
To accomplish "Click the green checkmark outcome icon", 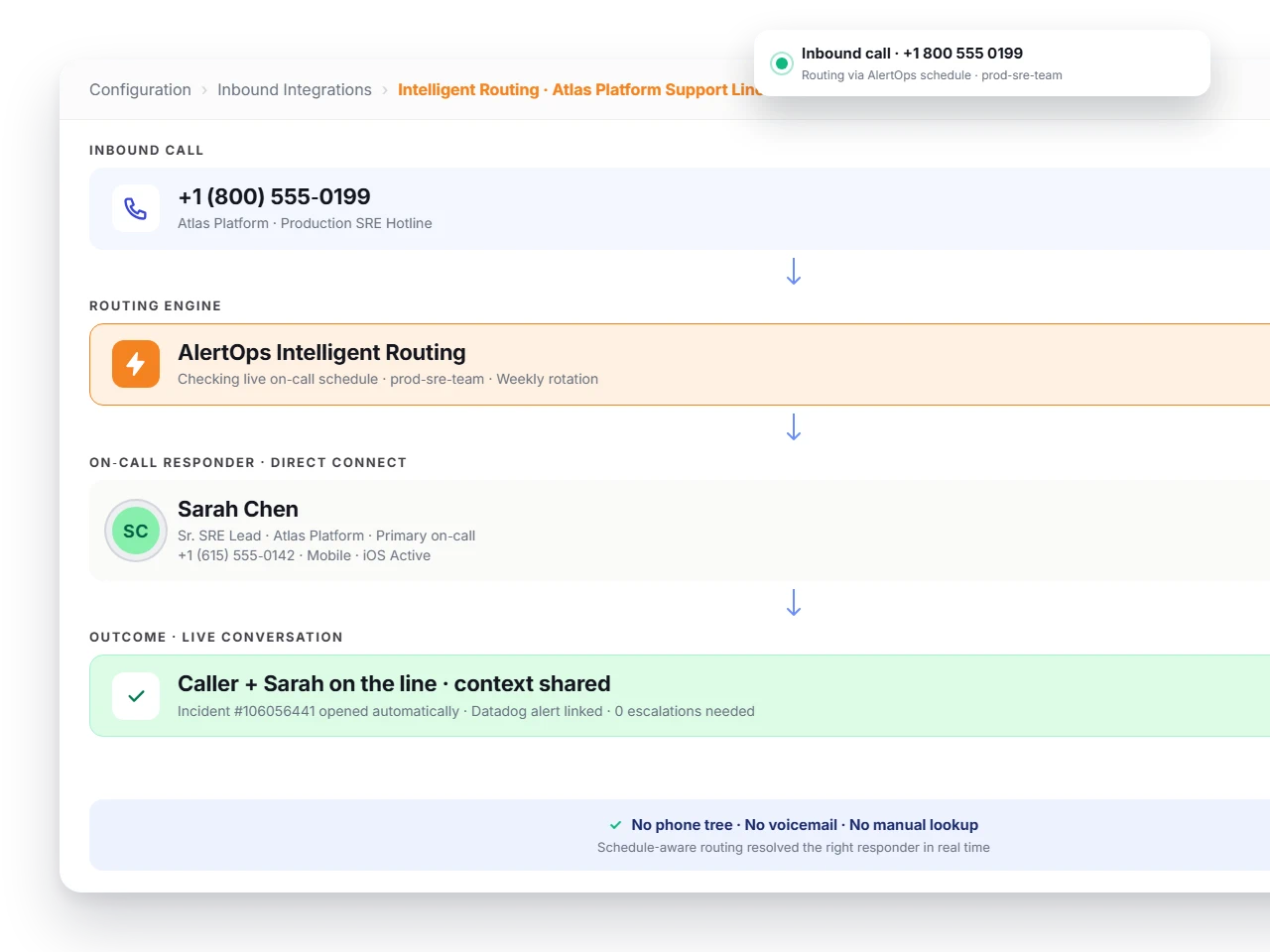I will point(136,696).
